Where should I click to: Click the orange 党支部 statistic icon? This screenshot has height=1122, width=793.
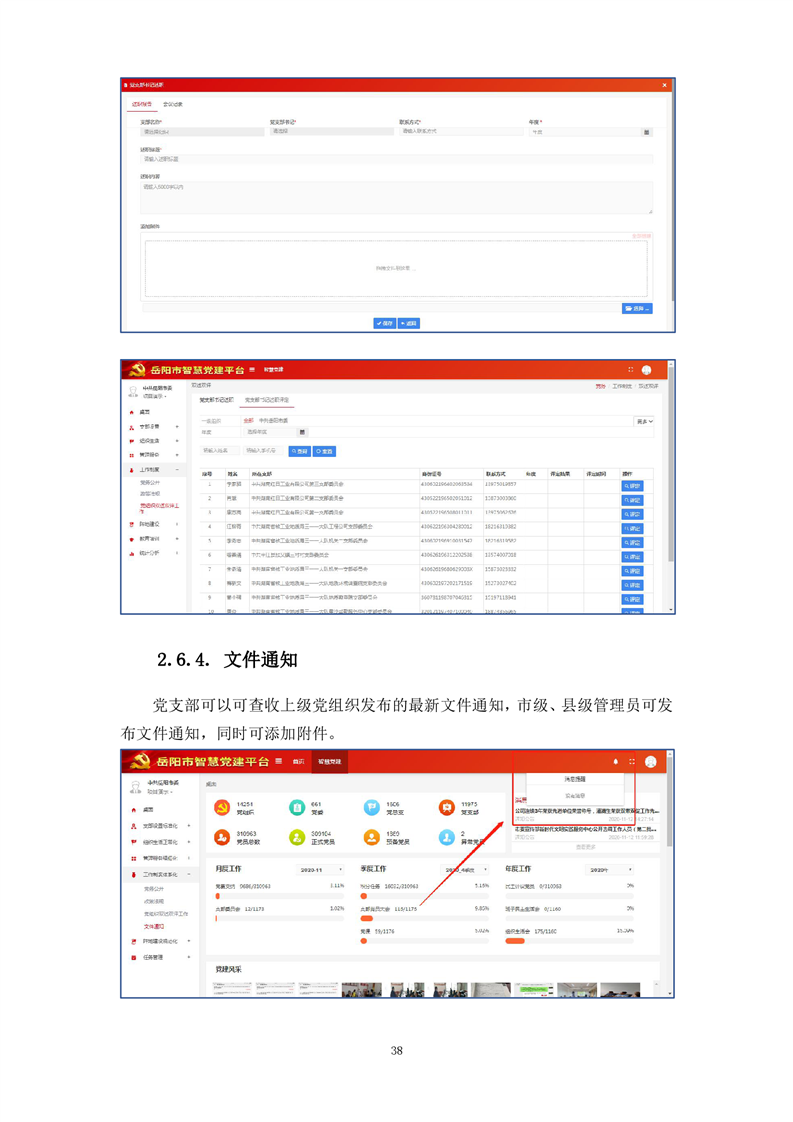(447, 807)
